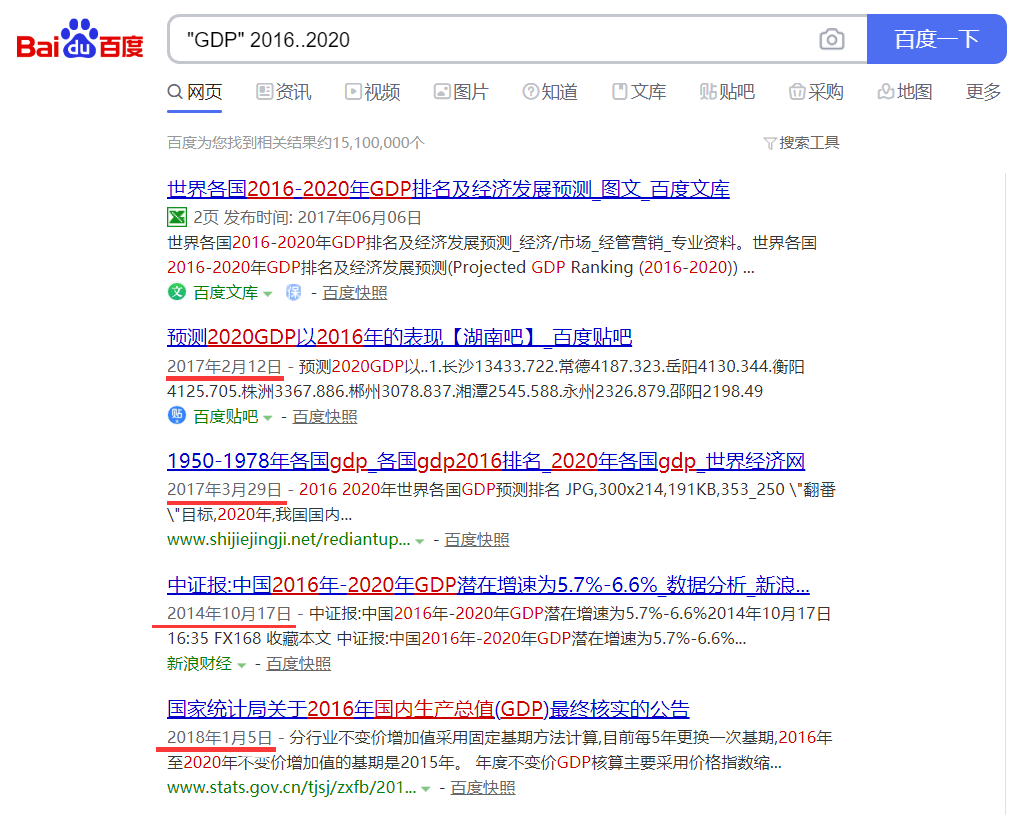Open www.shijiejingji.net URL link

click(x=289, y=539)
